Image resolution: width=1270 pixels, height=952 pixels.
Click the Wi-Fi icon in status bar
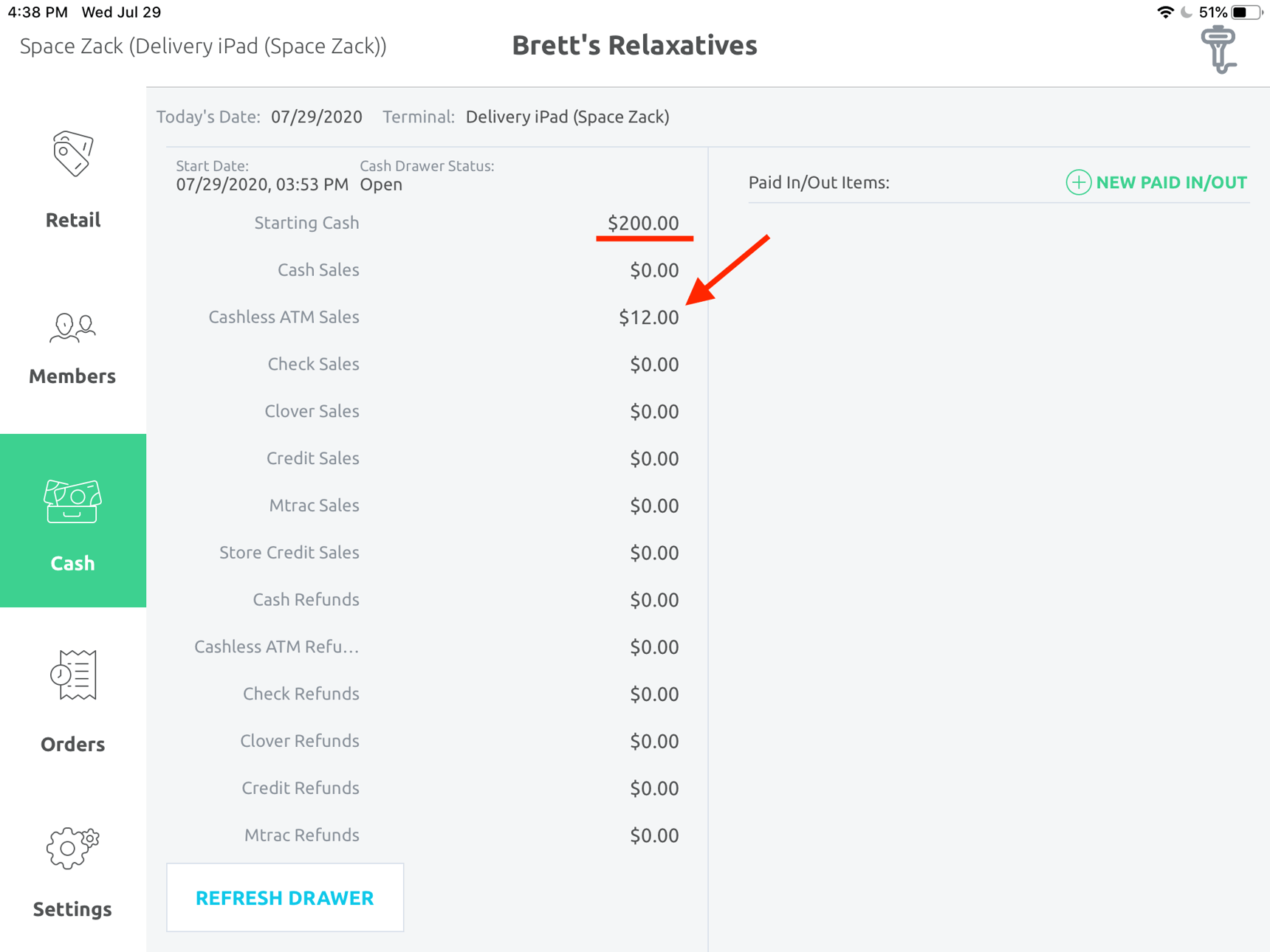click(1165, 12)
